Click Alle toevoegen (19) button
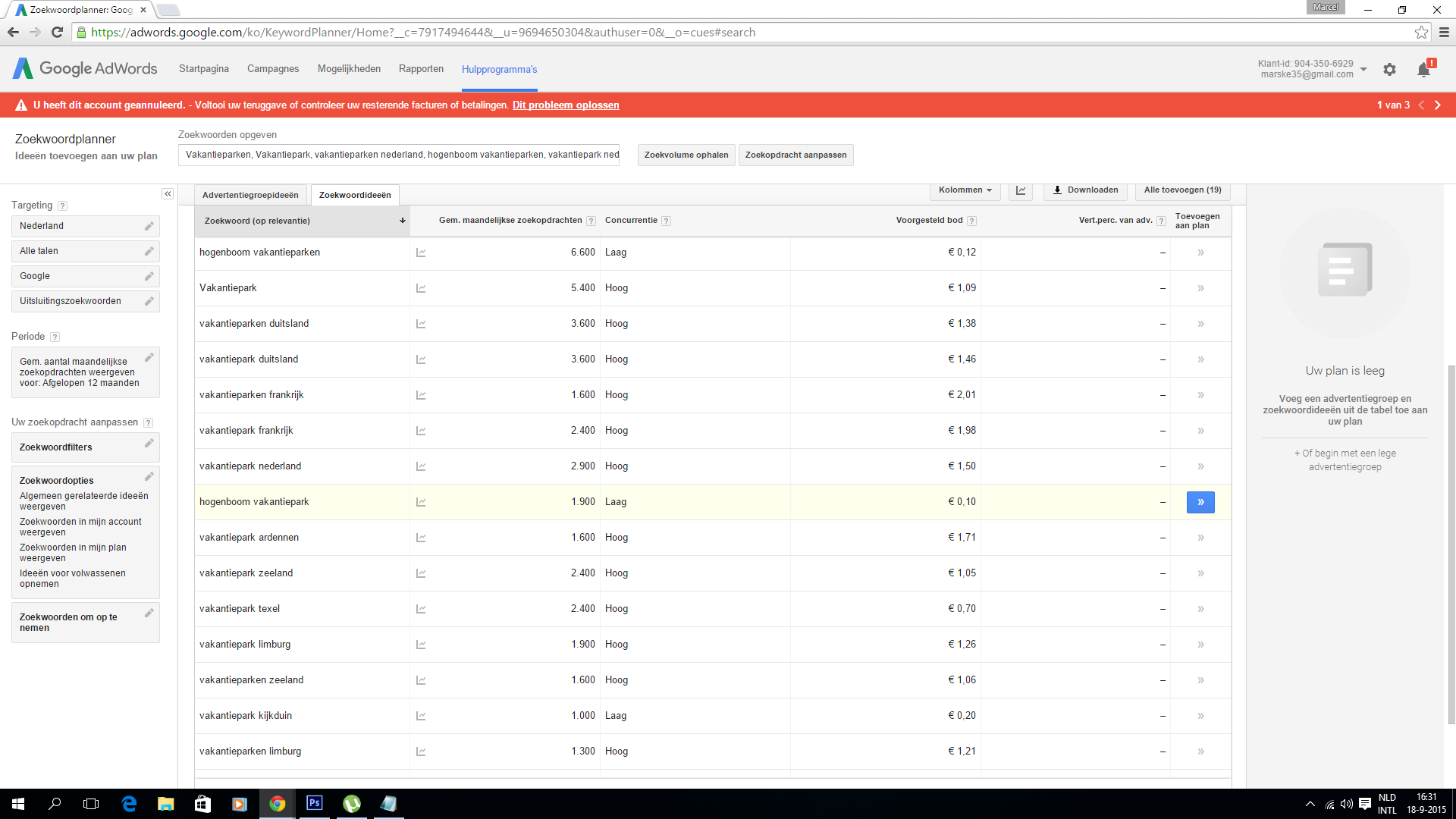The height and width of the screenshot is (819, 1456). click(x=1182, y=190)
